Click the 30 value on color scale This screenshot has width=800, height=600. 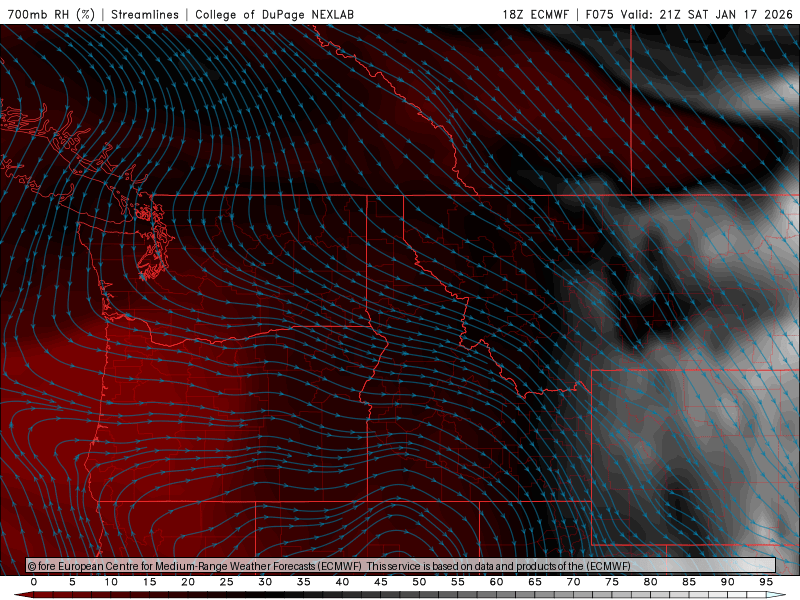click(265, 582)
